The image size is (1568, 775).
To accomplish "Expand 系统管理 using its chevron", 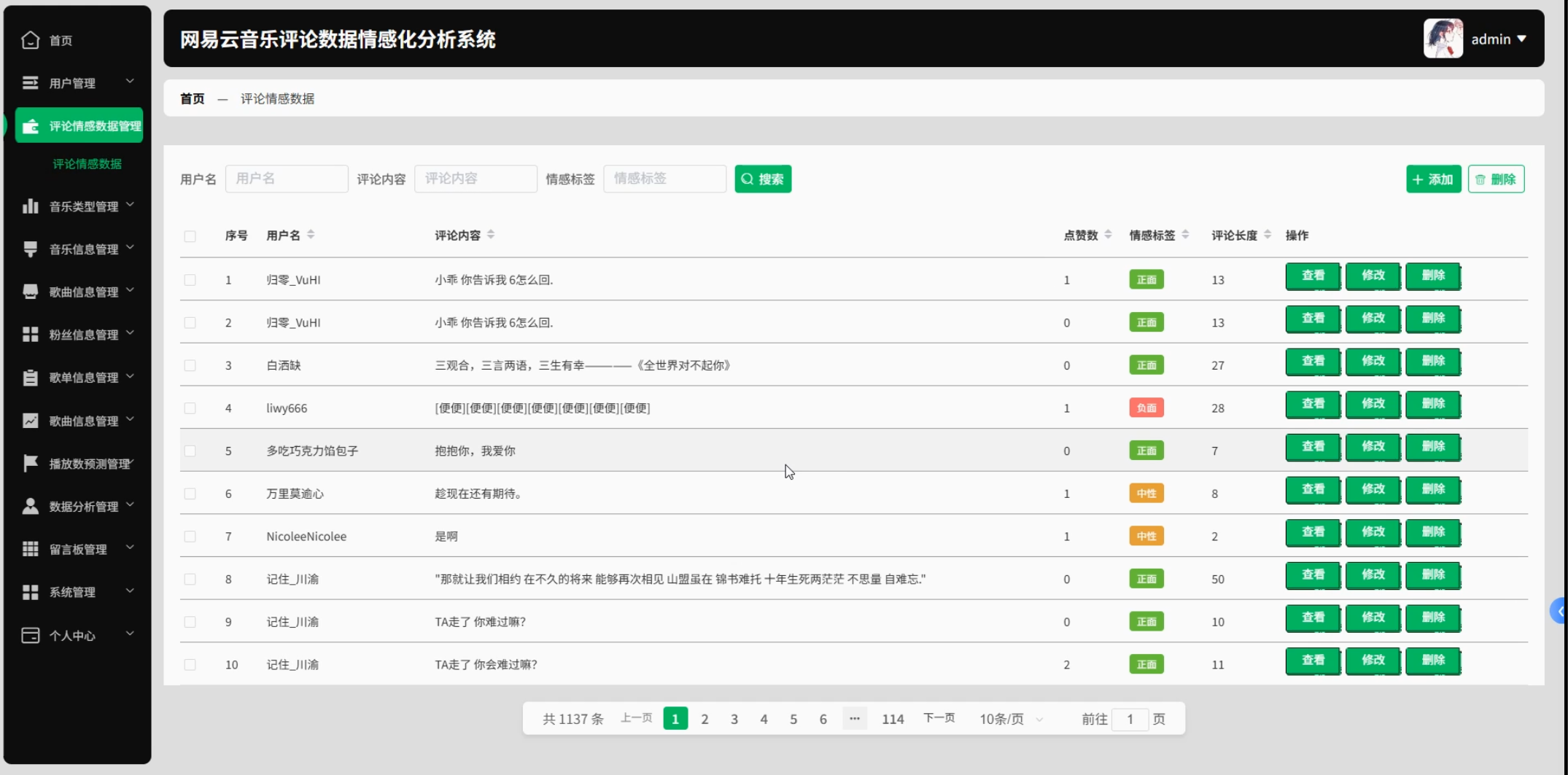I will tap(130, 591).
